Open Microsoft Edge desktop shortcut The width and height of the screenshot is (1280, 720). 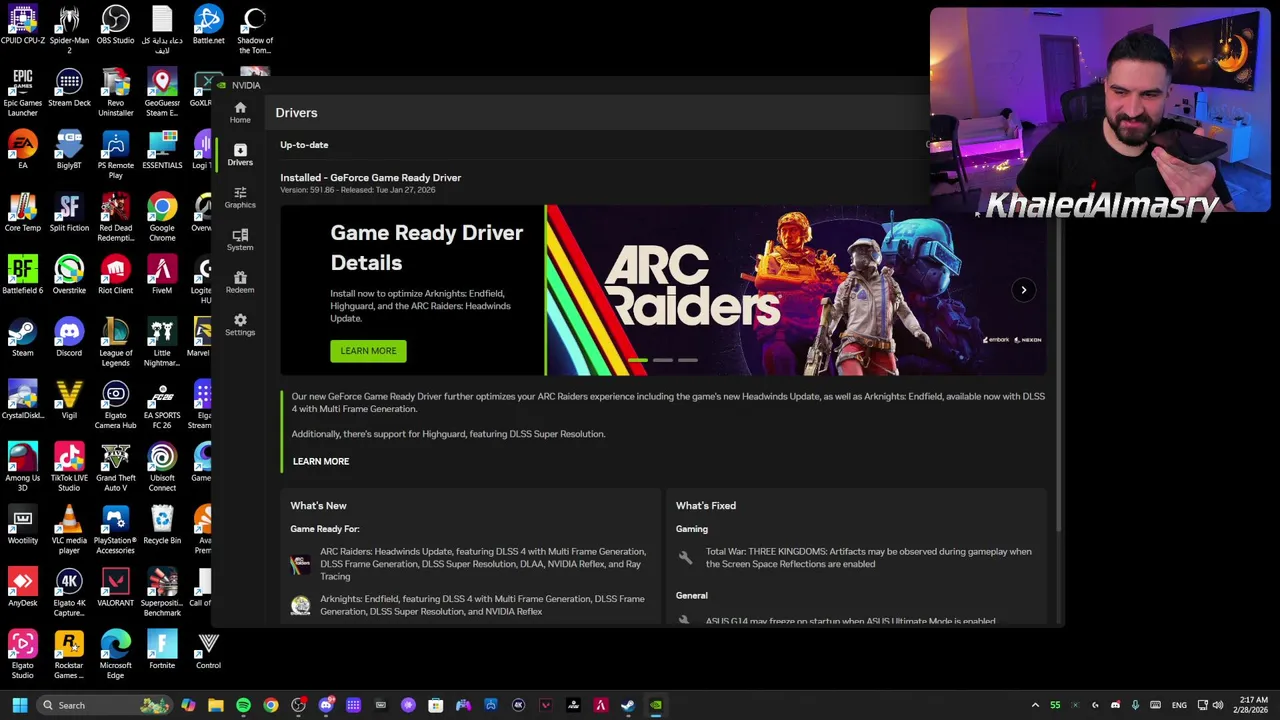[115, 655]
